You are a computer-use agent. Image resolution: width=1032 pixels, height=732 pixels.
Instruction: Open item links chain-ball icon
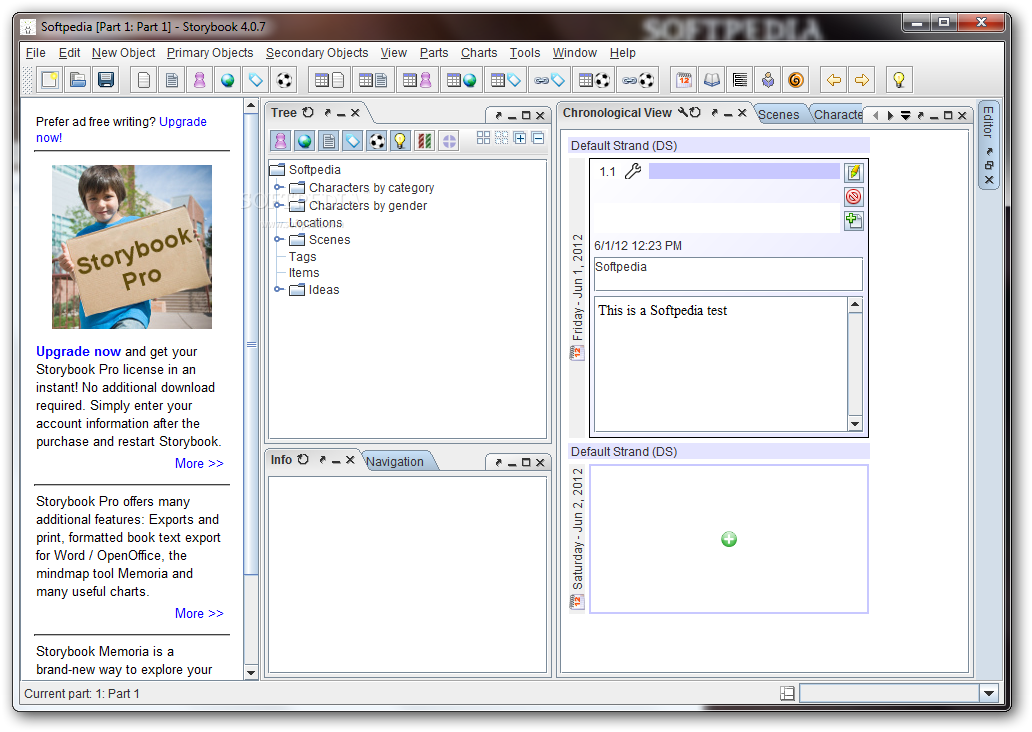[x=638, y=80]
